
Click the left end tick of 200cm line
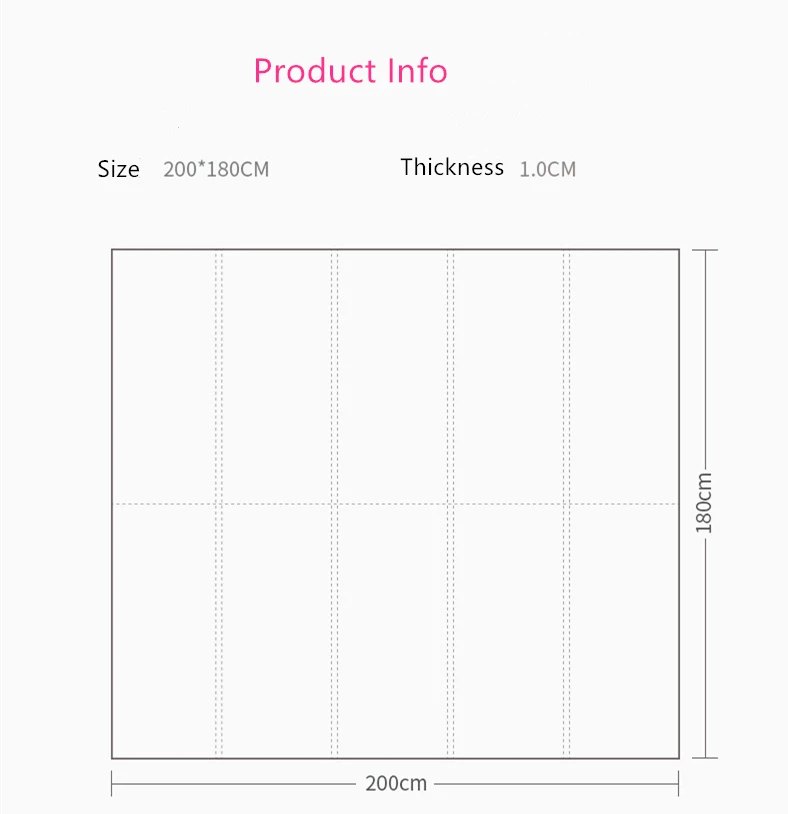(x=112, y=783)
